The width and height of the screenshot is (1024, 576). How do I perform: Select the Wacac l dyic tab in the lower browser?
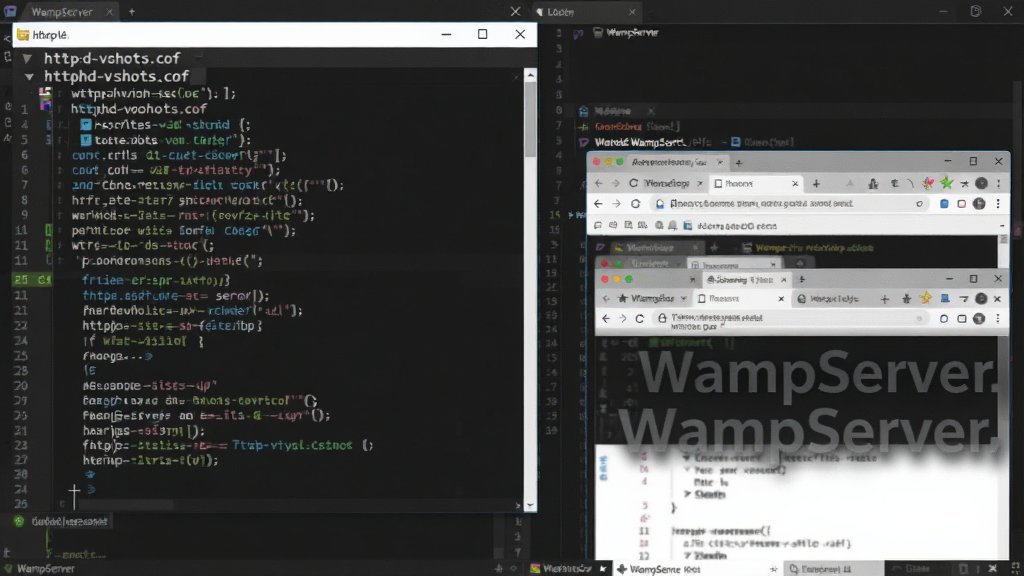coord(833,298)
